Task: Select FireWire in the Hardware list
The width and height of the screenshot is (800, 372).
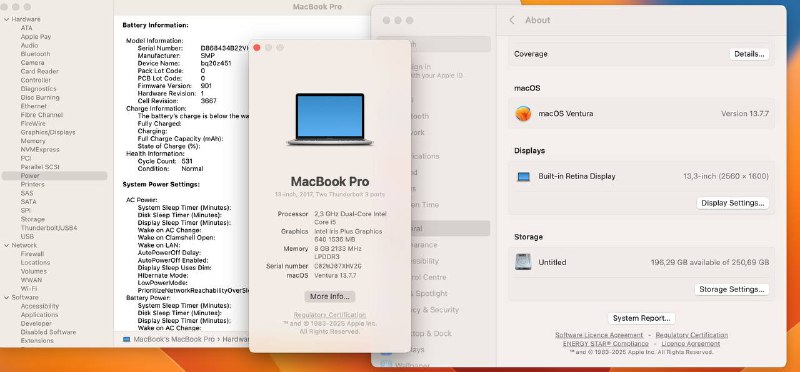Action: (33, 123)
